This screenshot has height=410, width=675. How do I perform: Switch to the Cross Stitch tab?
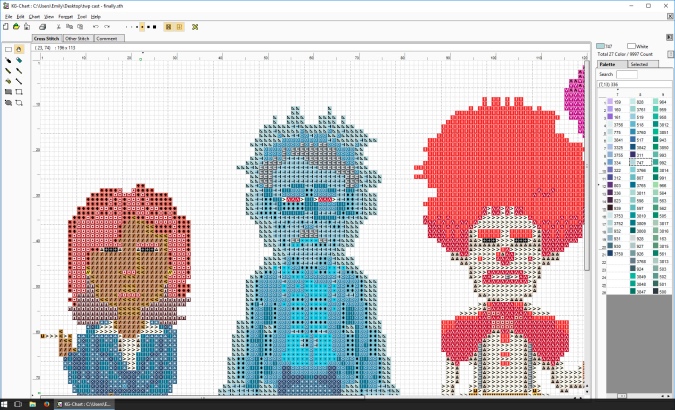click(46, 38)
